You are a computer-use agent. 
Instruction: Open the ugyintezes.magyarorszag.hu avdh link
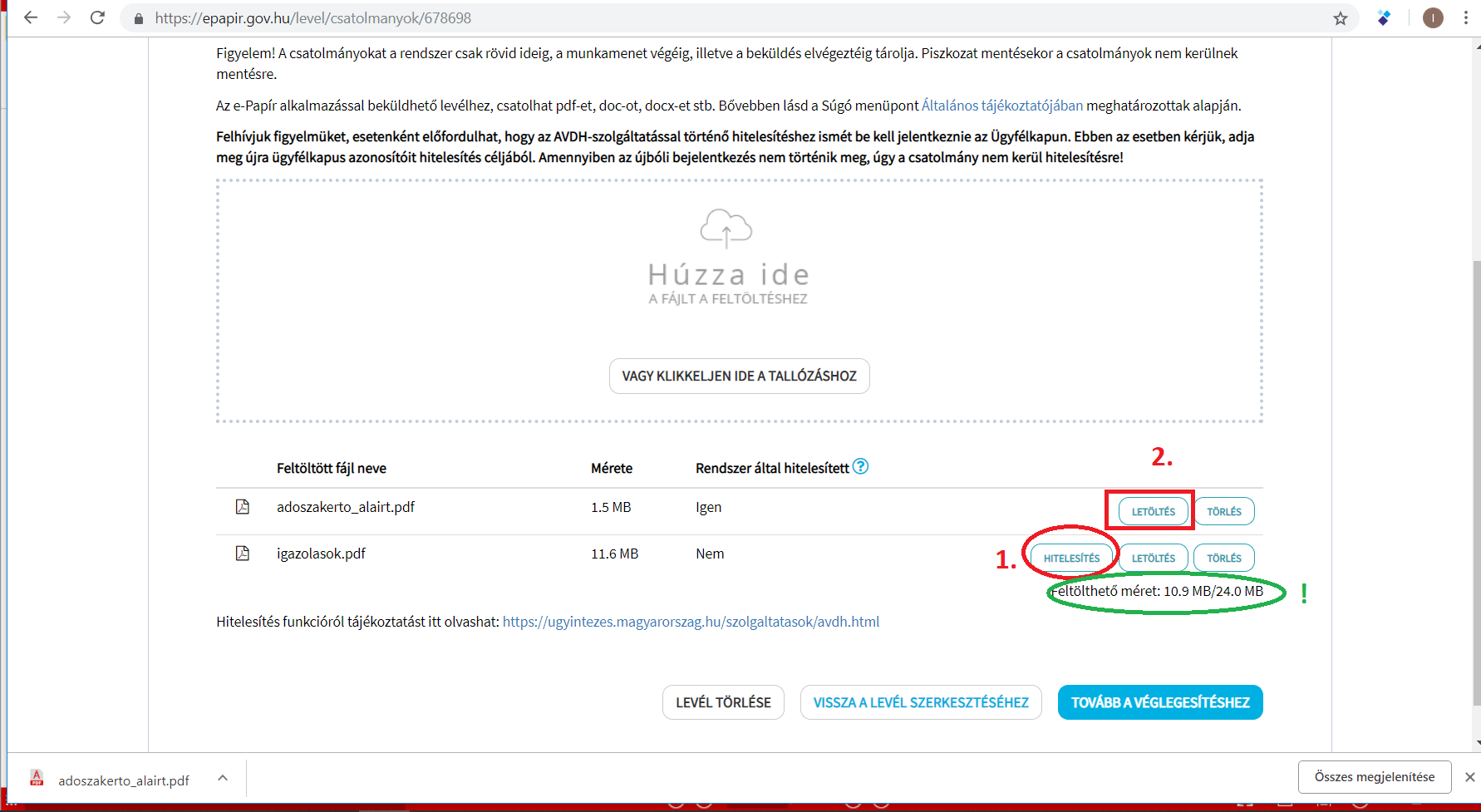point(691,622)
